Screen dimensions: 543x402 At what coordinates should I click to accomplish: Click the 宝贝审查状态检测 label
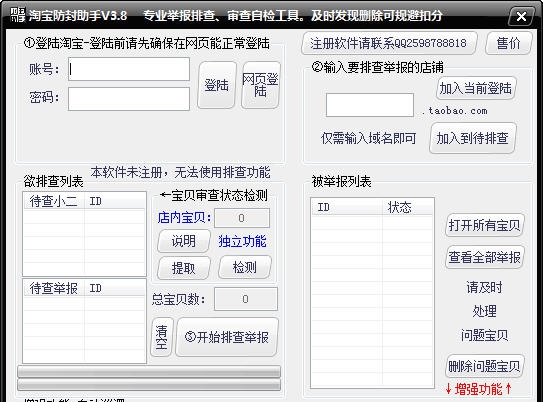(214, 195)
